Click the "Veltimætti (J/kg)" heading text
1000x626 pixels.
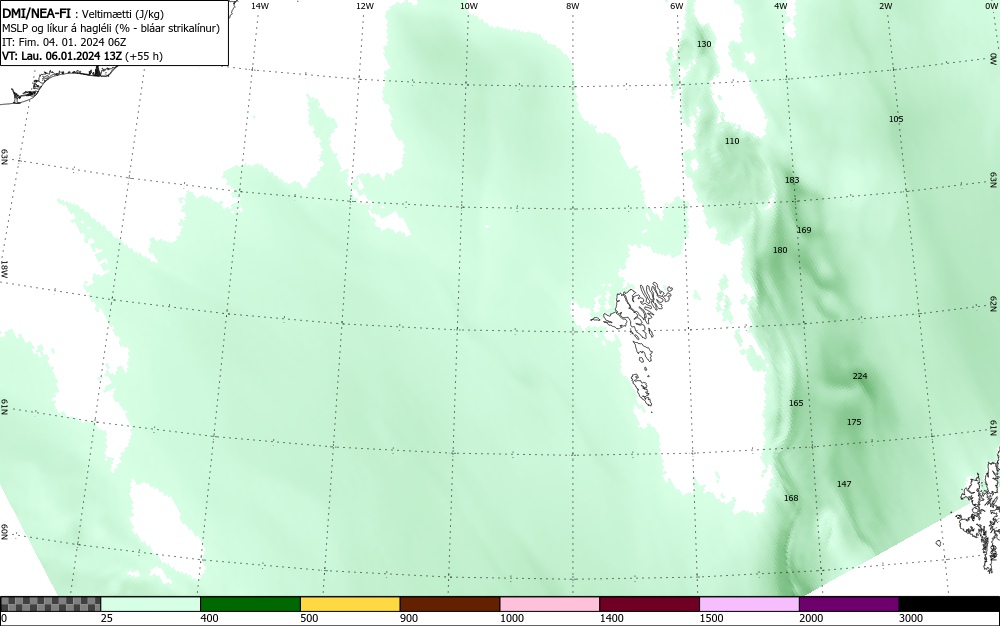click(x=123, y=14)
